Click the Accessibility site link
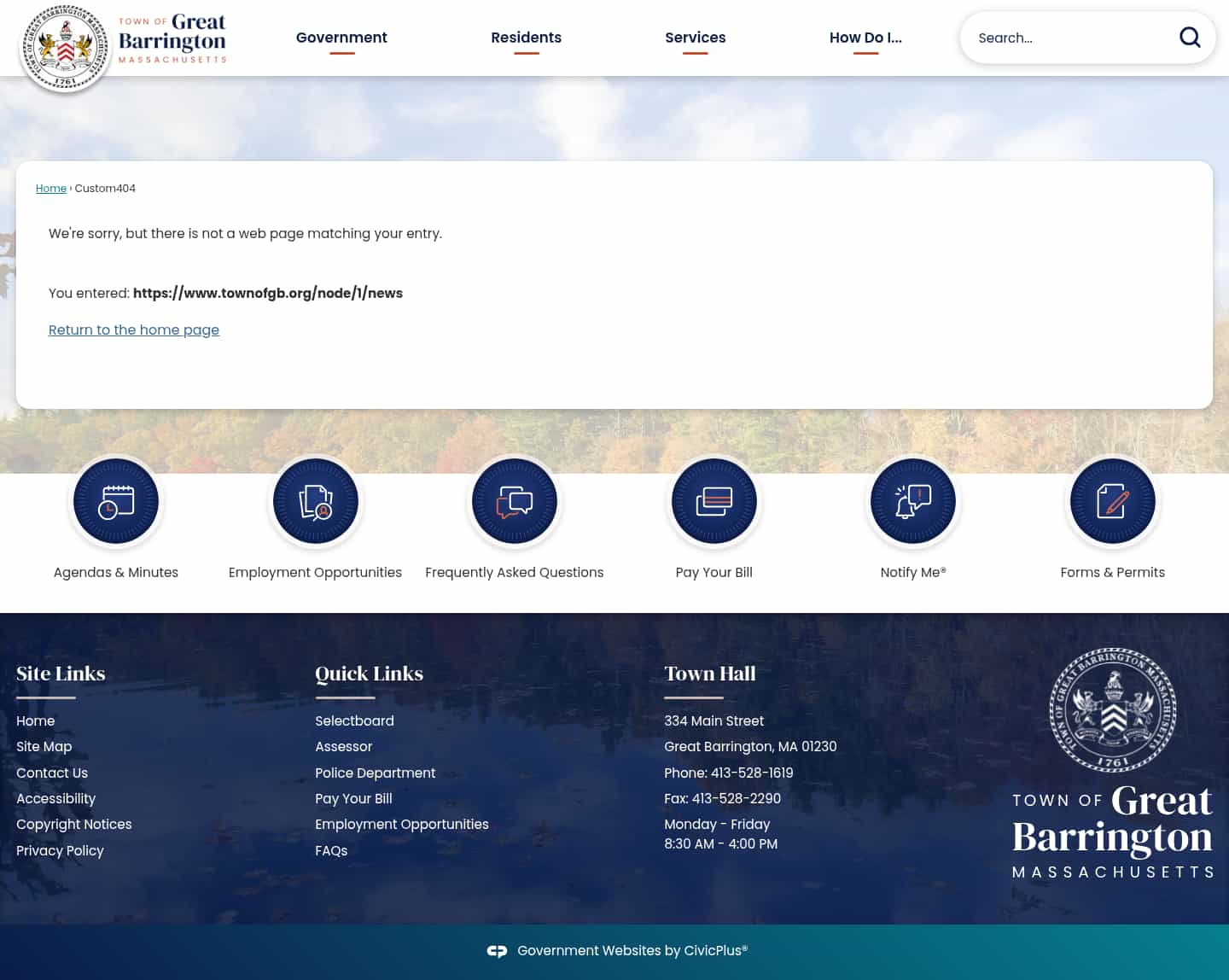This screenshot has width=1229, height=980. 55,798
